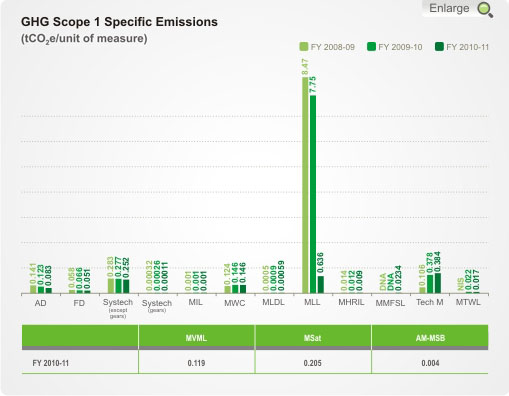Click the MWC axis label
The height and width of the screenshot is (396, 509).
pos(235,303)
